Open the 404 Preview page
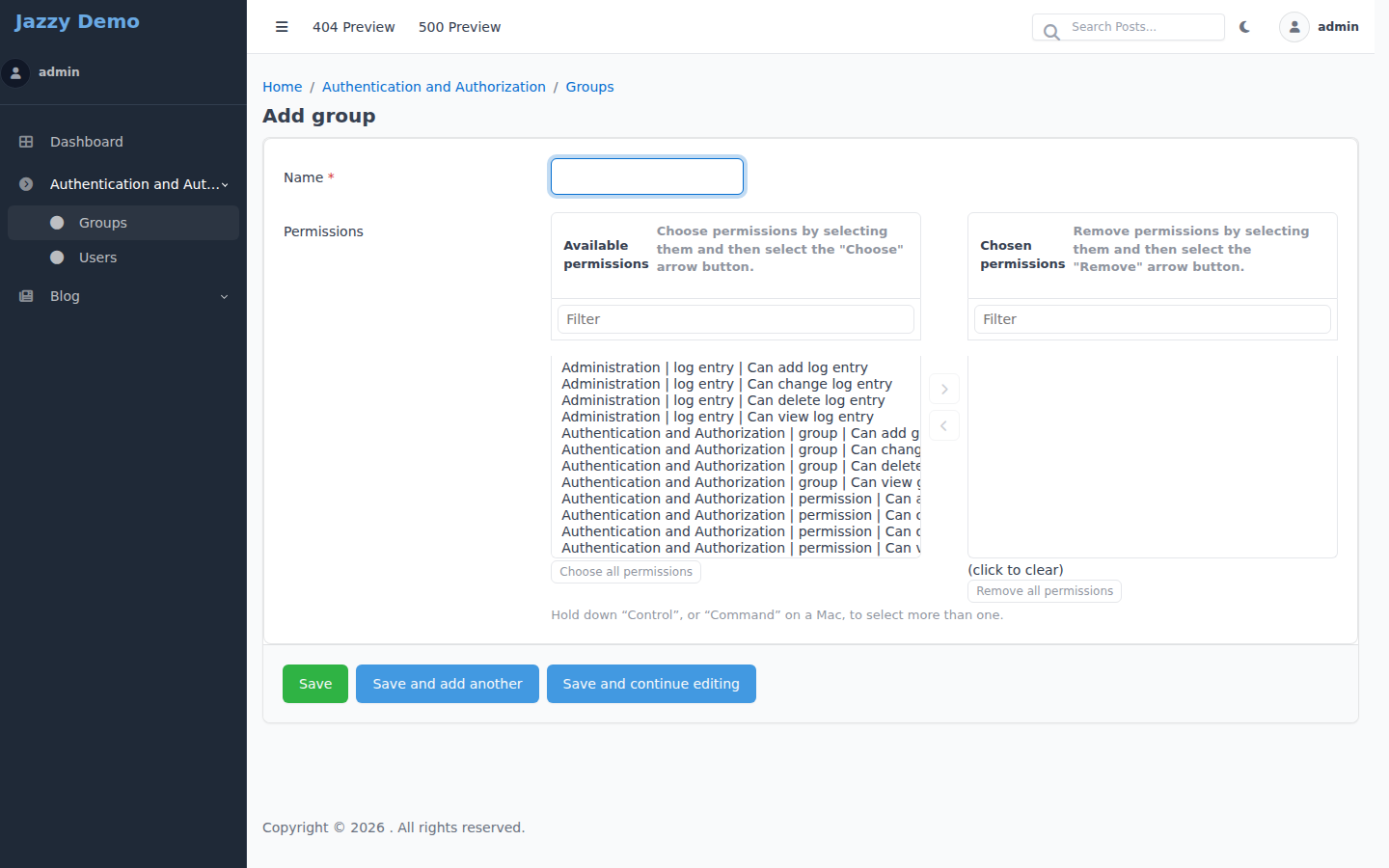The image size is (1389, 868). click(354, 27)
